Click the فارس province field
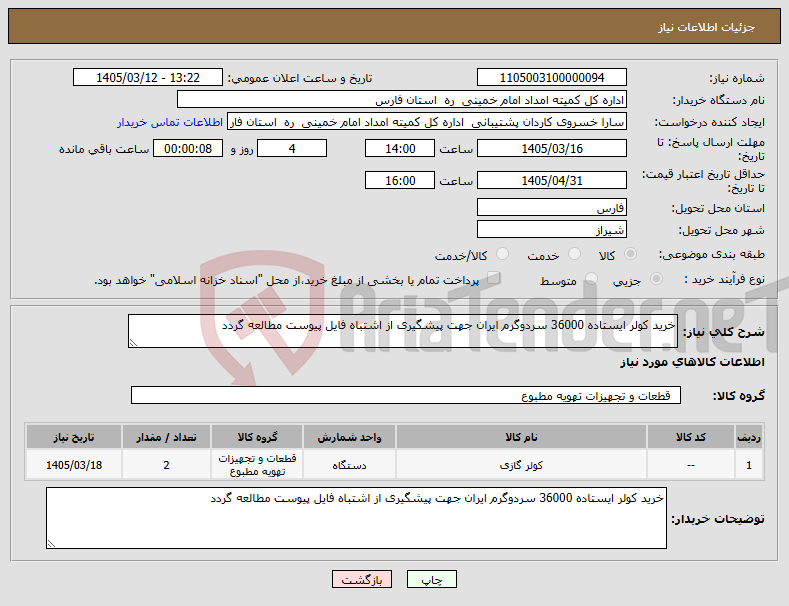 click(x=551, y=207)
